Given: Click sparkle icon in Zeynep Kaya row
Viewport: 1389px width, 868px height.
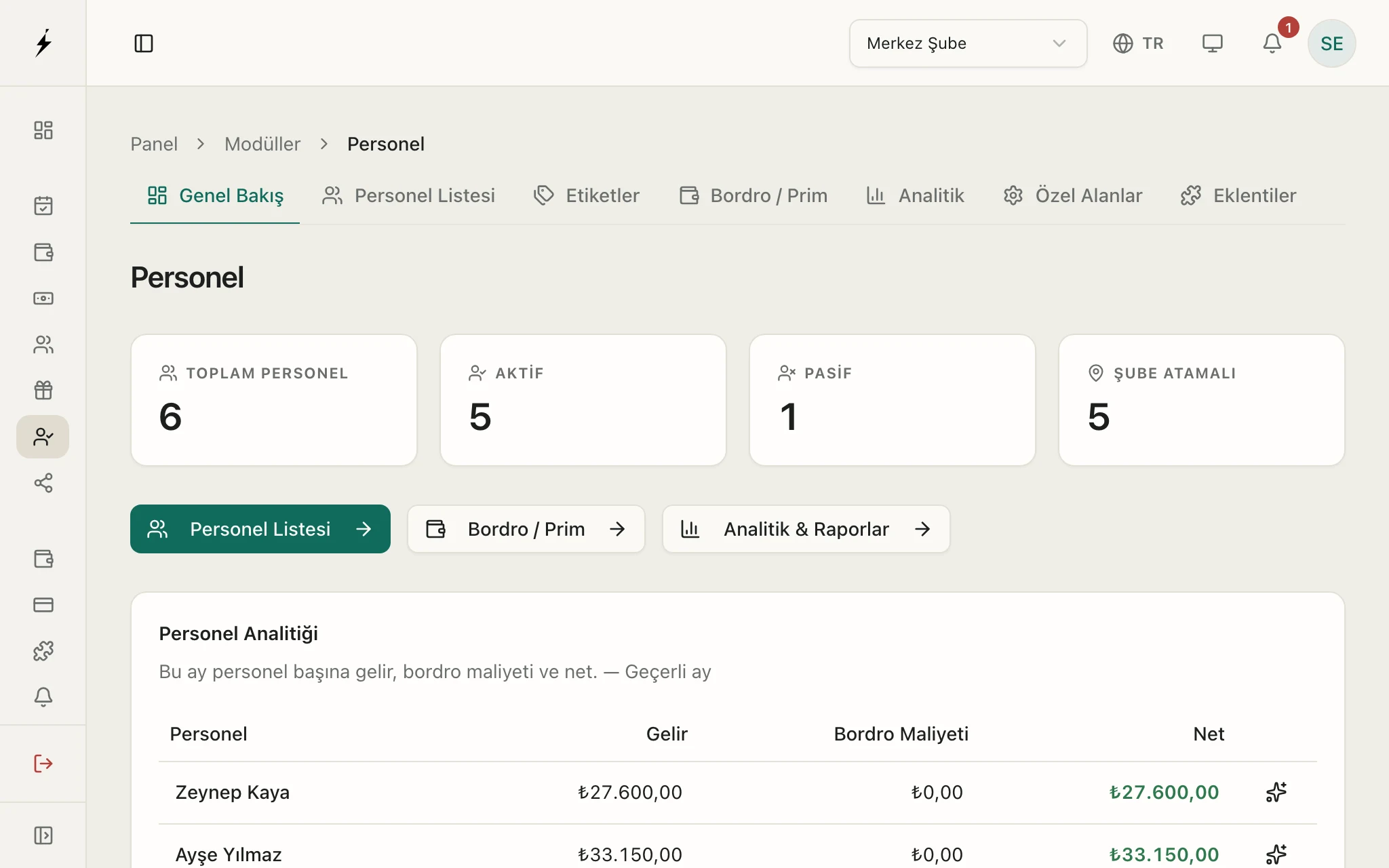Looking at the screenshot, I should [x=1276, y=792].
